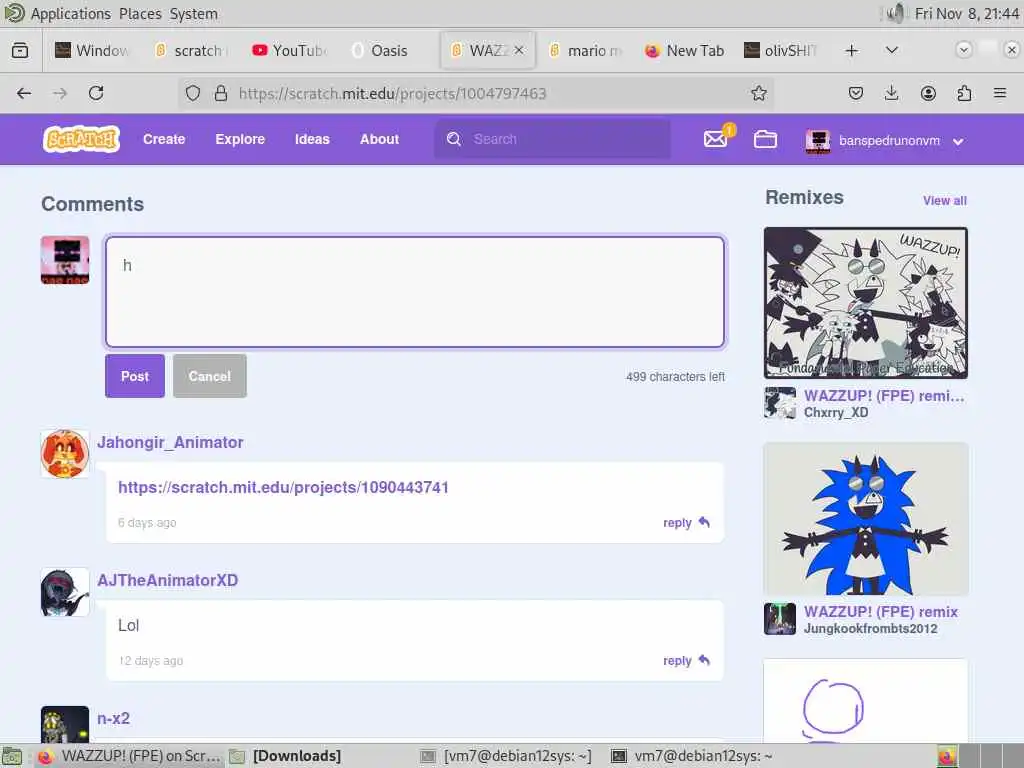Close the WAZZUP tab
The width and height of the screenshot is (1024, 768).
point(519,50)
